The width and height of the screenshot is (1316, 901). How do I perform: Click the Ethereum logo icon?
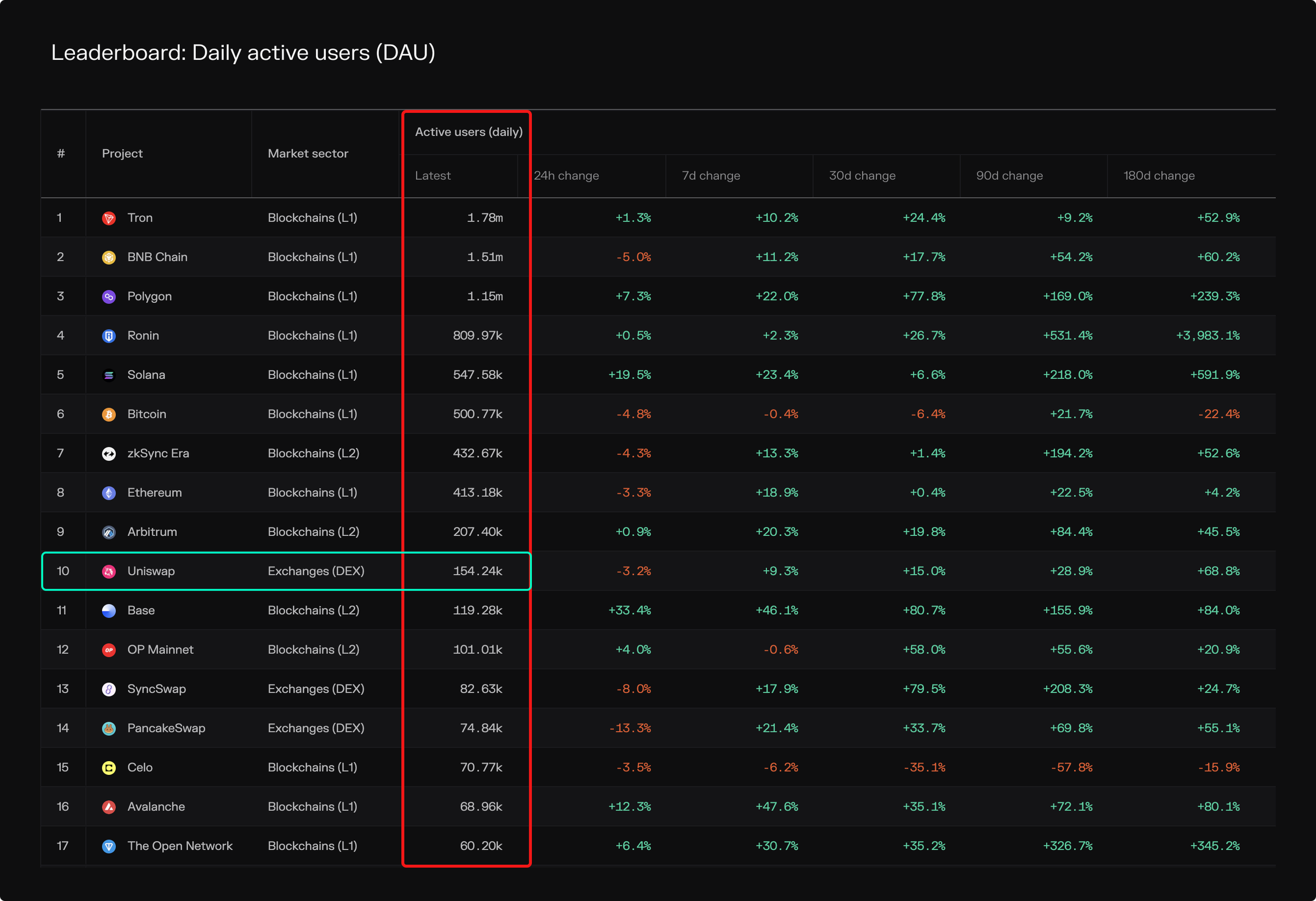tap(109, 492)
